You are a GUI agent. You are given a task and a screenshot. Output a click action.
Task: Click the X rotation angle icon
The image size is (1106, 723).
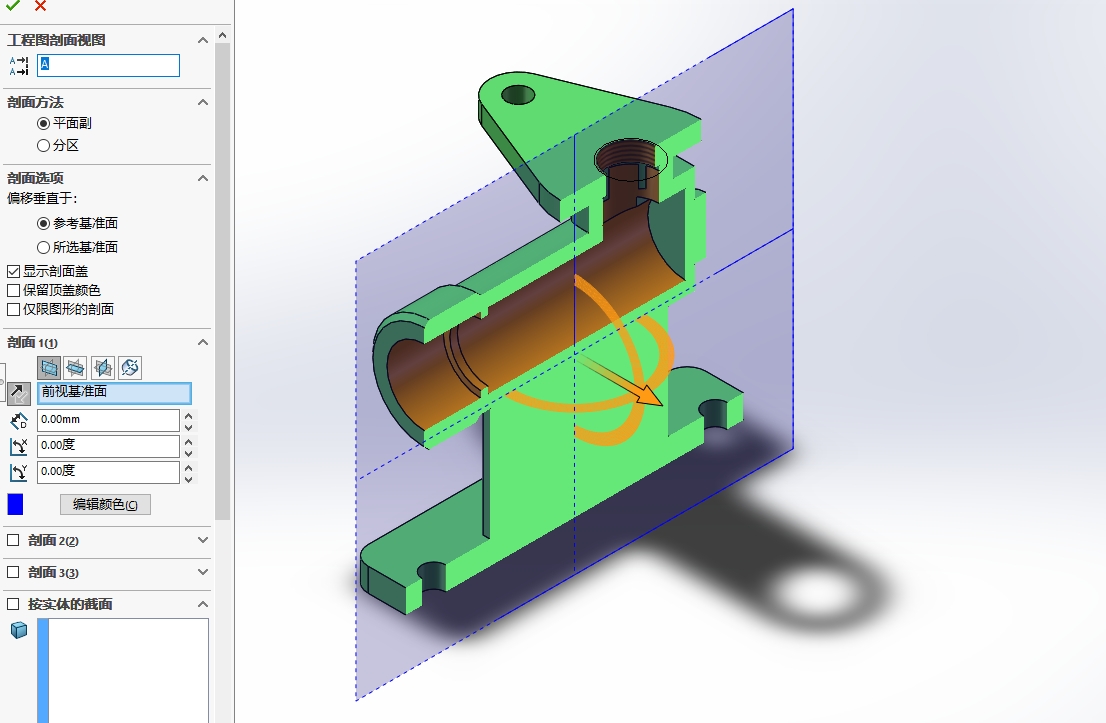click(19, 446)
